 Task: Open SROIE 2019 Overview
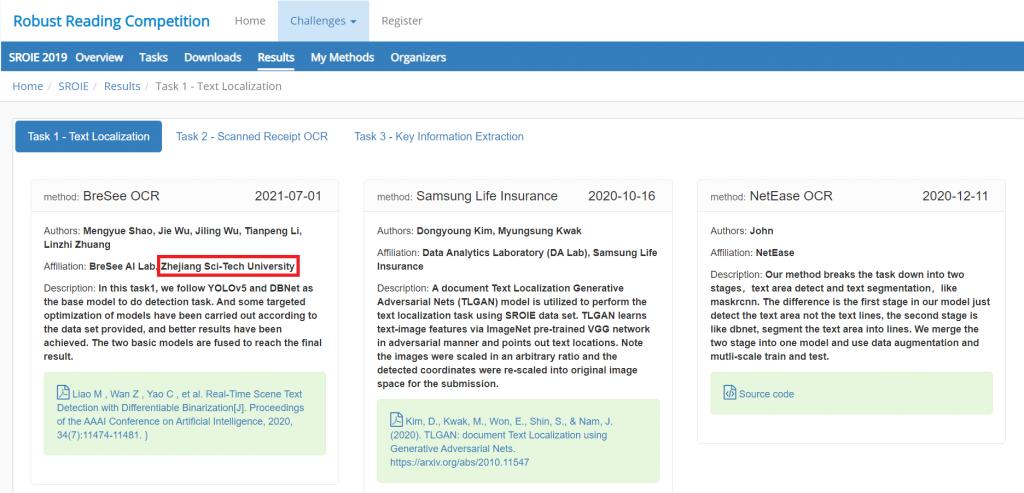pos(99,57)
